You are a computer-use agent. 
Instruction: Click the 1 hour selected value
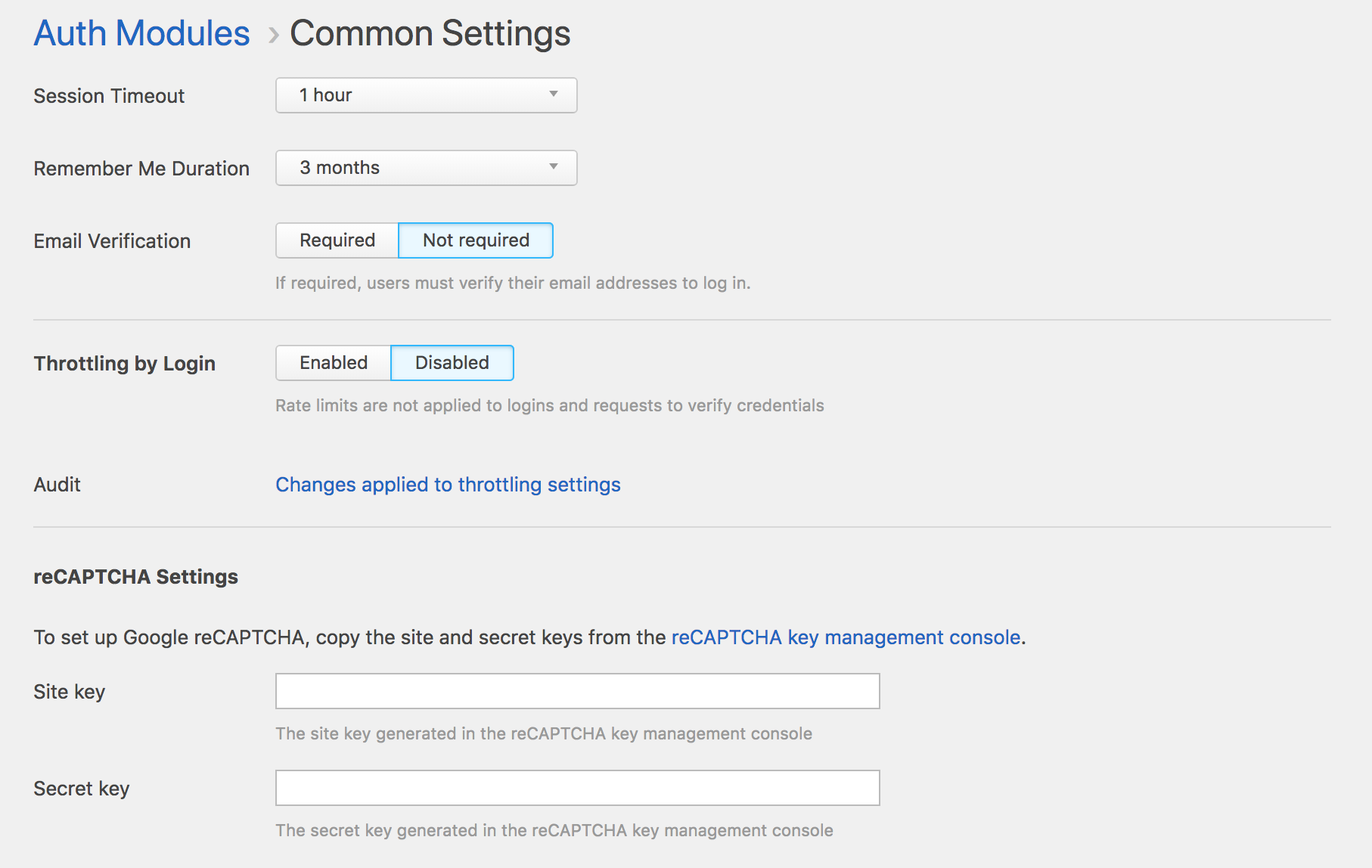(x=325, y=95)
